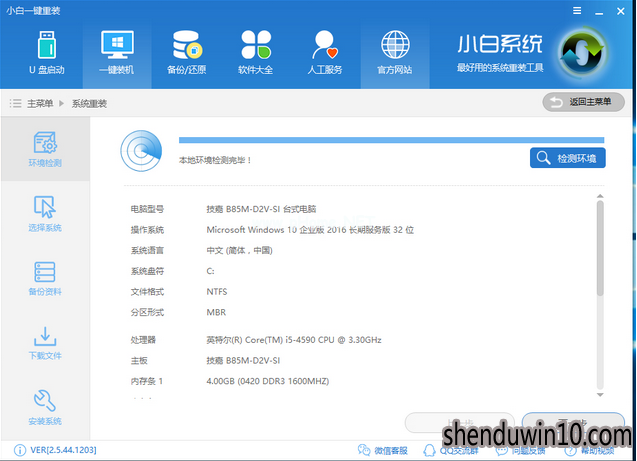The image size is (637, 461).
Task: Select the 安装系统 sidebar step
Action: (x=45, y=407)
